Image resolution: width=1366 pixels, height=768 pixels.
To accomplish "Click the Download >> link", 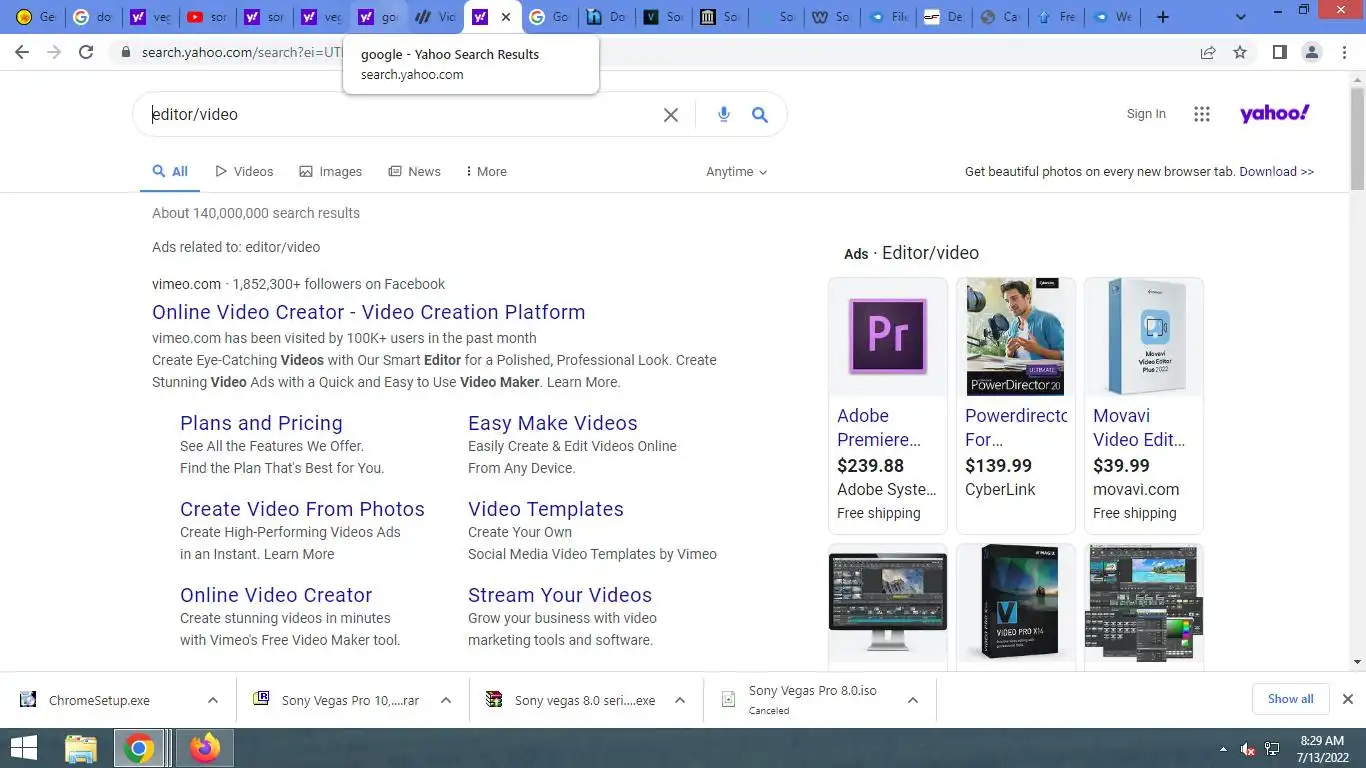I will click(1277, 172).
